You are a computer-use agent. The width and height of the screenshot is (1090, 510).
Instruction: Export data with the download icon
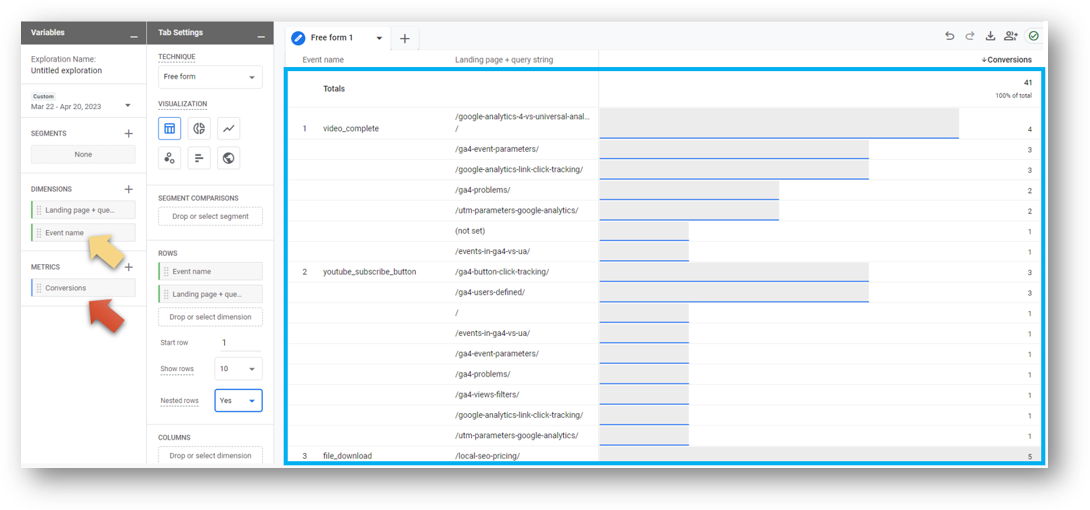(991, 36)
